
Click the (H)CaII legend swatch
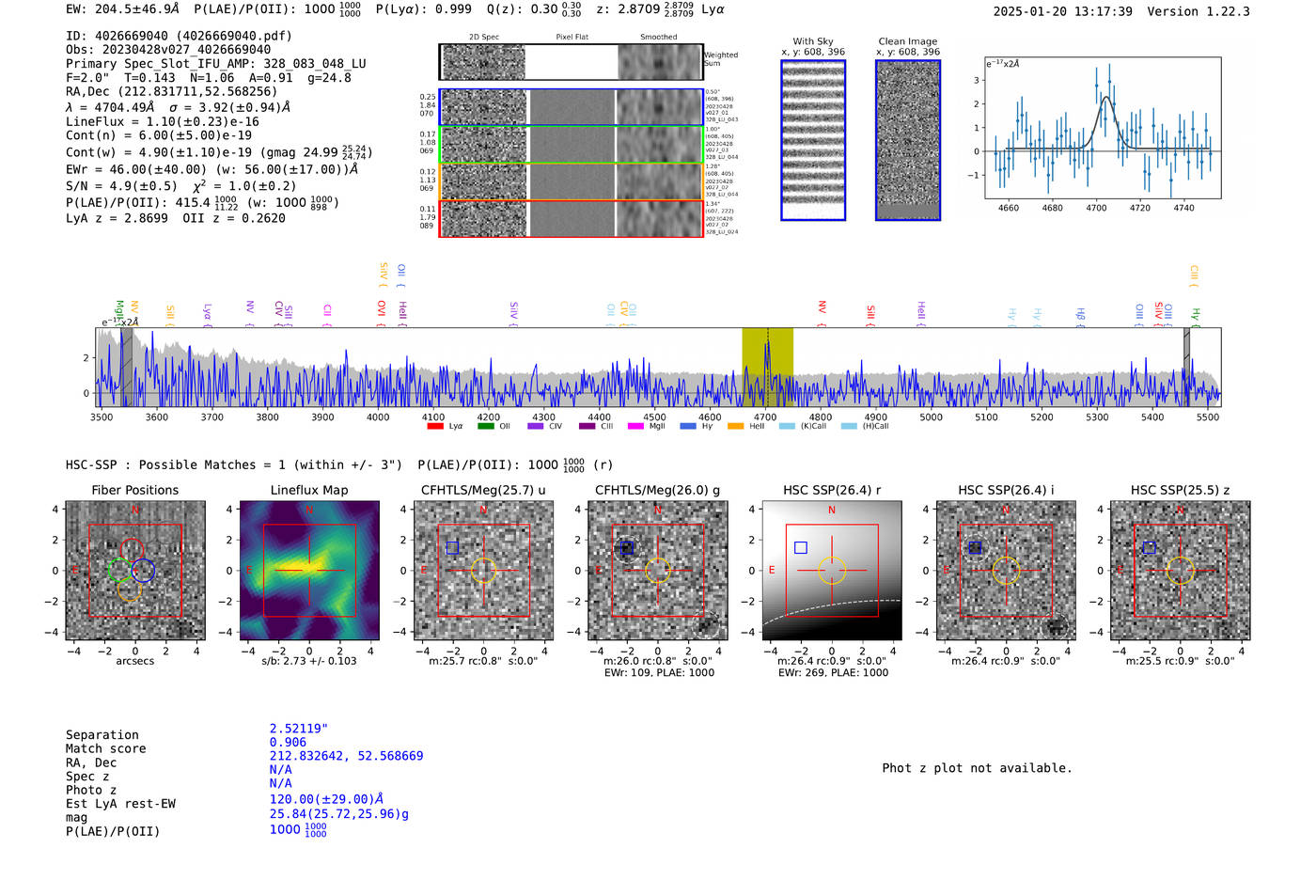click(850, 427)
